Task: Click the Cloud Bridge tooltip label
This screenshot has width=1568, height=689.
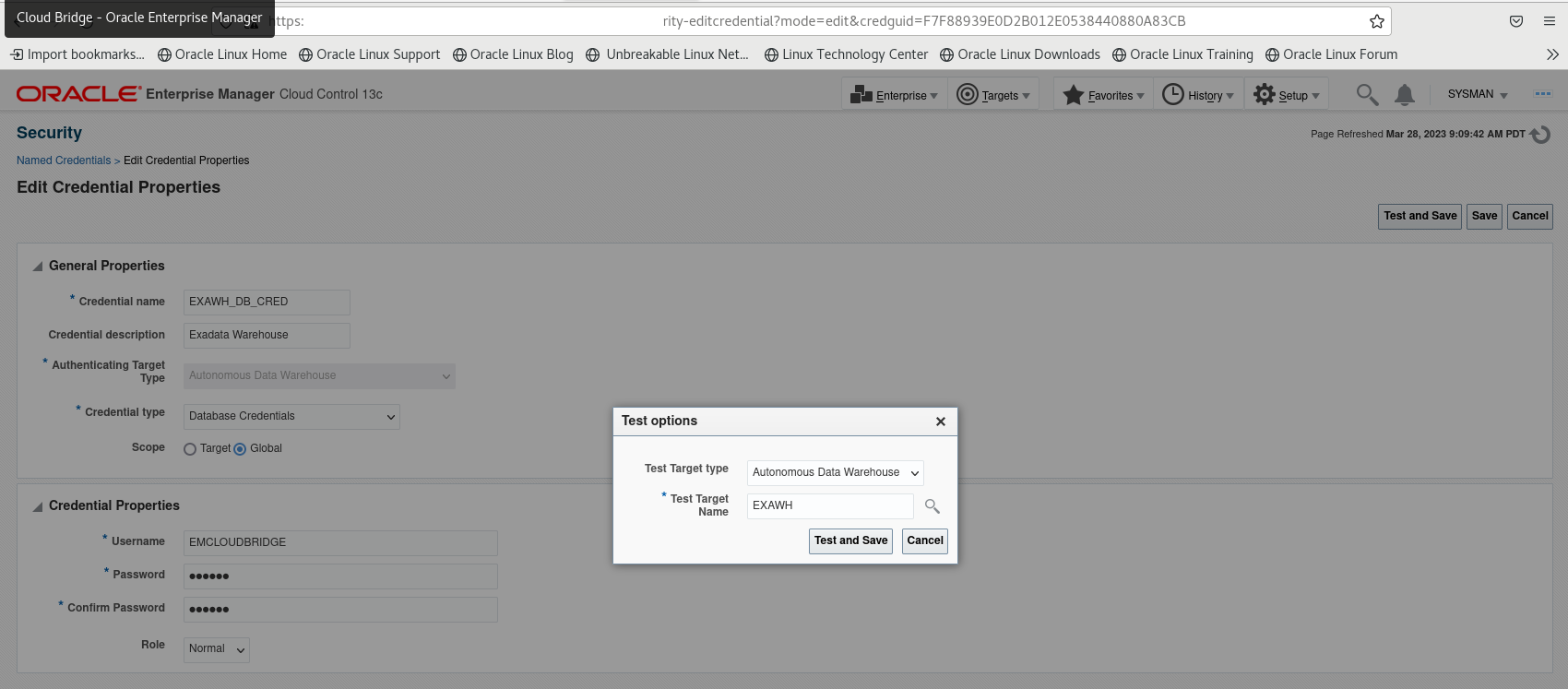Action: 139,18
